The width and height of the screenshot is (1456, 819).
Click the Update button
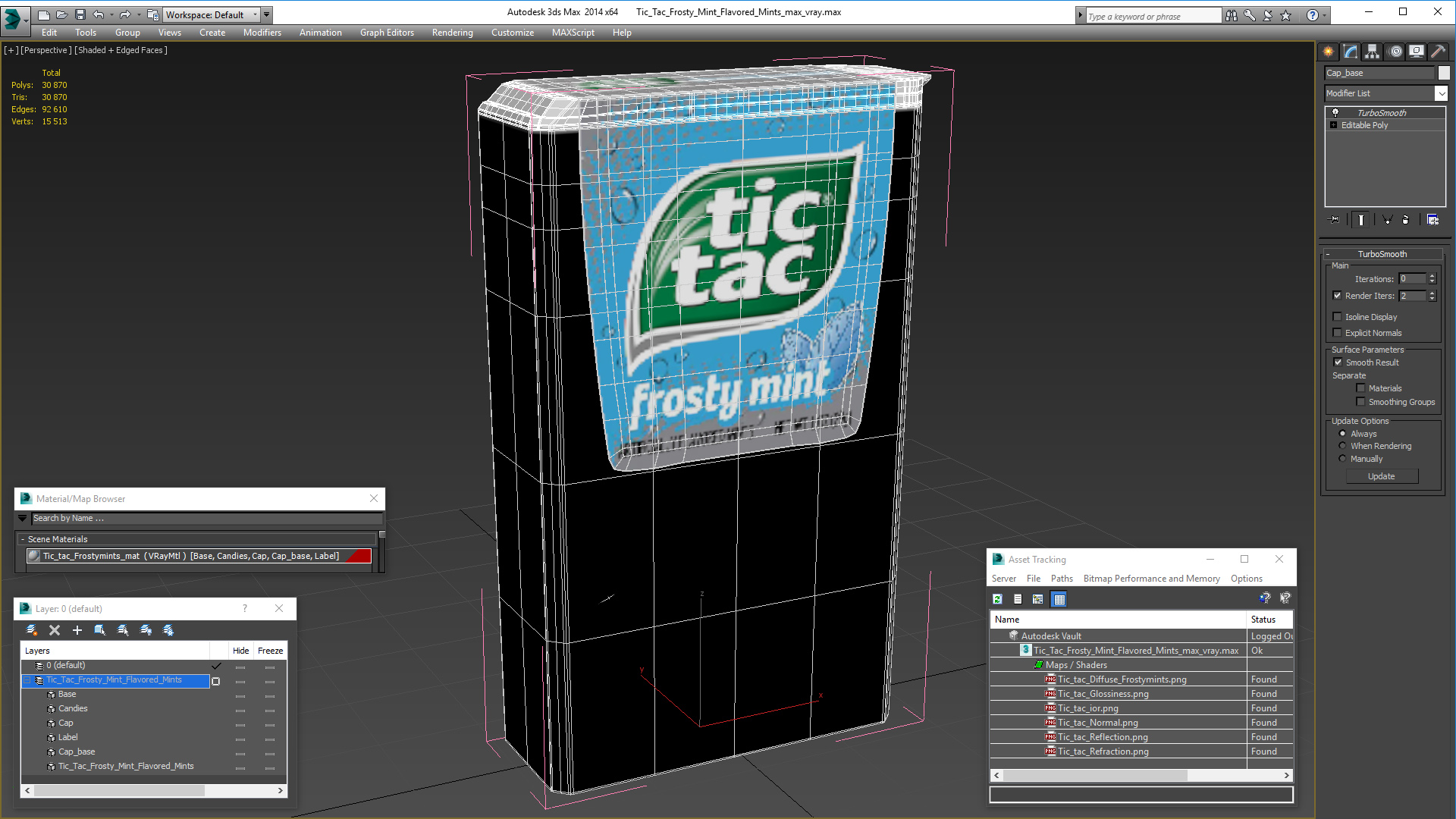point(1382,476)
